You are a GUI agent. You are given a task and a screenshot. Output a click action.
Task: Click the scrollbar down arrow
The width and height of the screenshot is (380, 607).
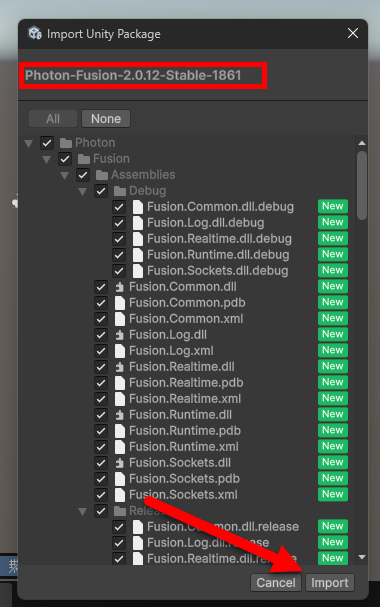click(x=362, y=557)
